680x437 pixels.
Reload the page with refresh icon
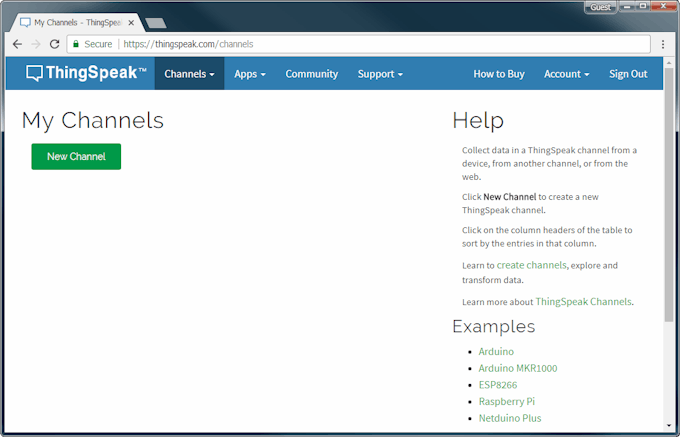(x=54, y=44)
